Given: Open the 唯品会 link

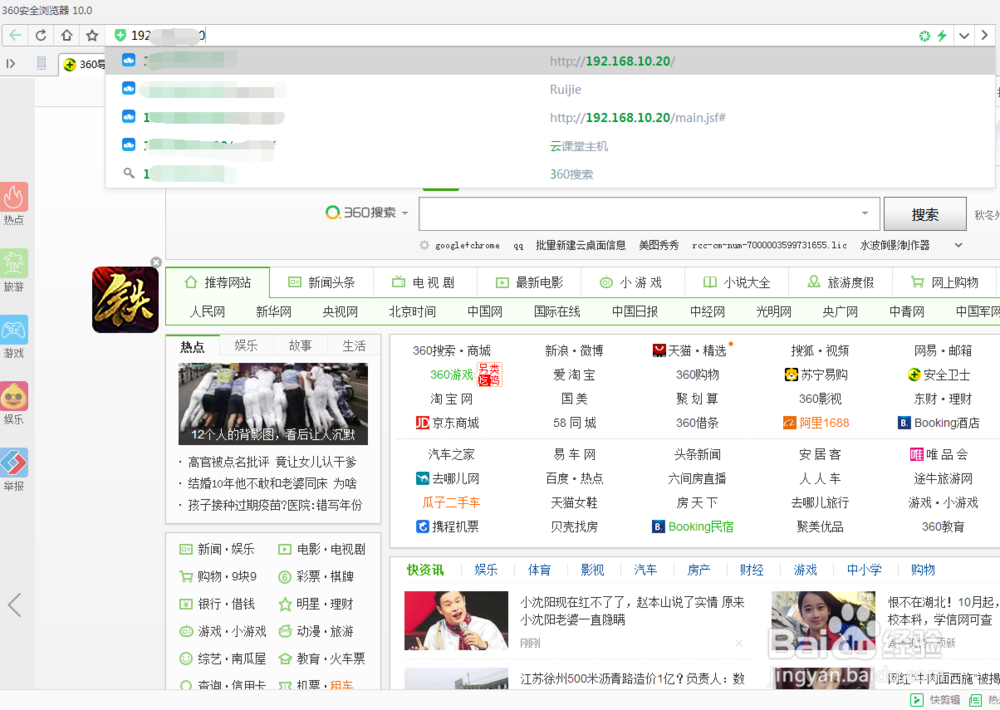Looking at the screenshot, I should (939, 455).
